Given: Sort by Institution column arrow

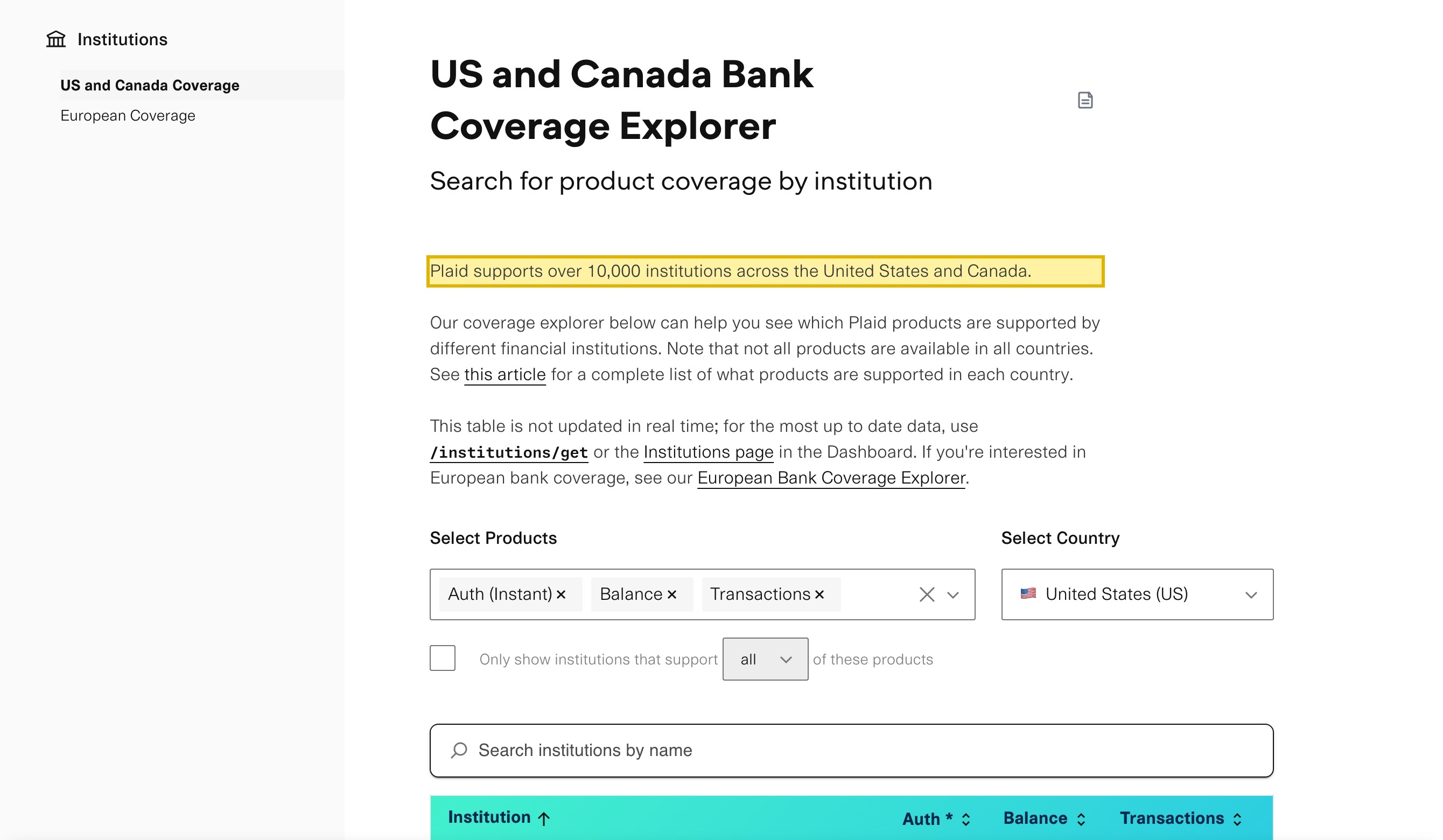Looking at the screenshot, I should click(544, 818).
